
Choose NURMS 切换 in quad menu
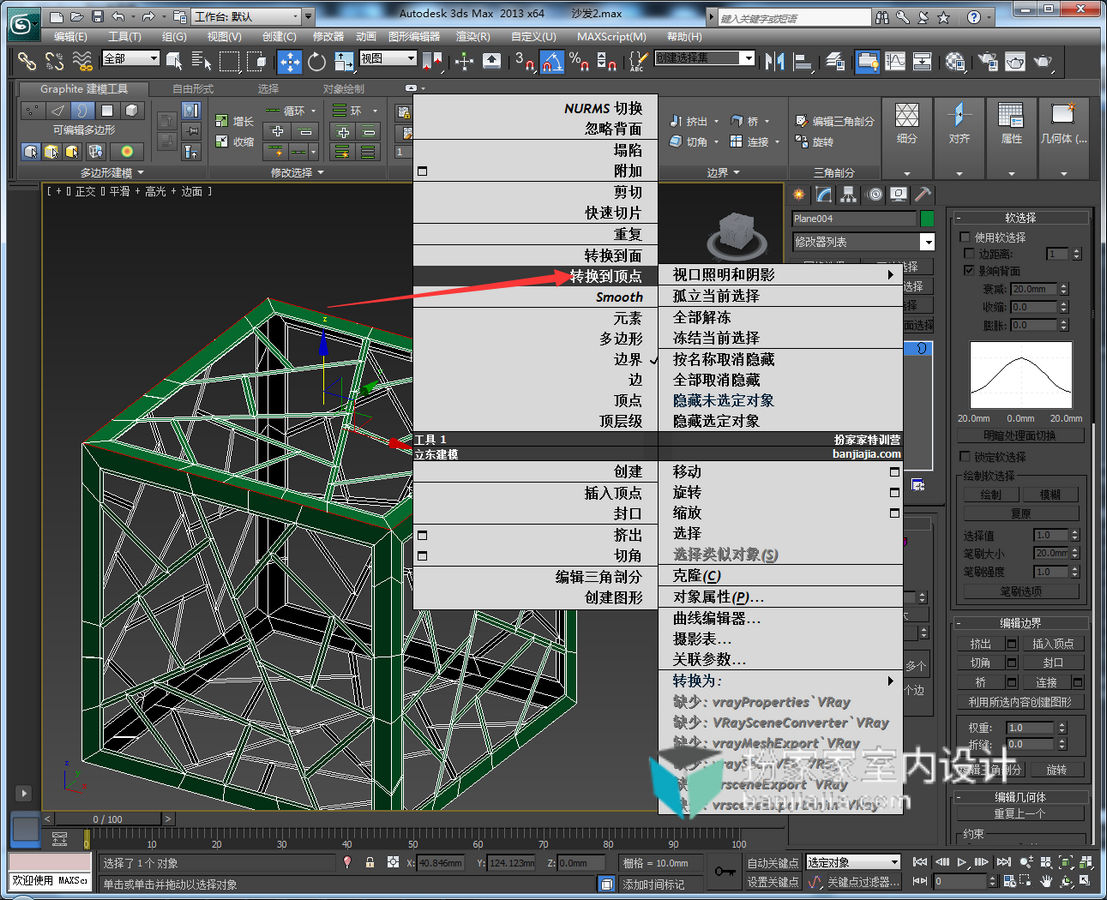[x=535, y=108]
